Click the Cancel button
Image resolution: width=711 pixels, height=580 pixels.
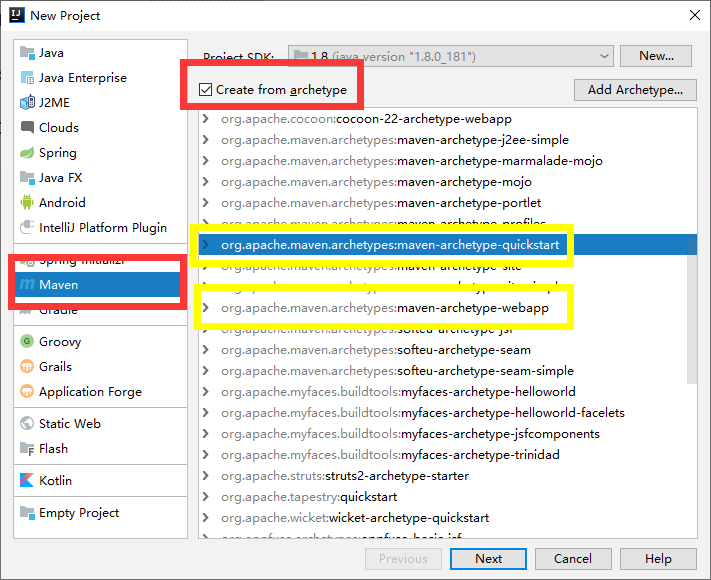point(573,559)
